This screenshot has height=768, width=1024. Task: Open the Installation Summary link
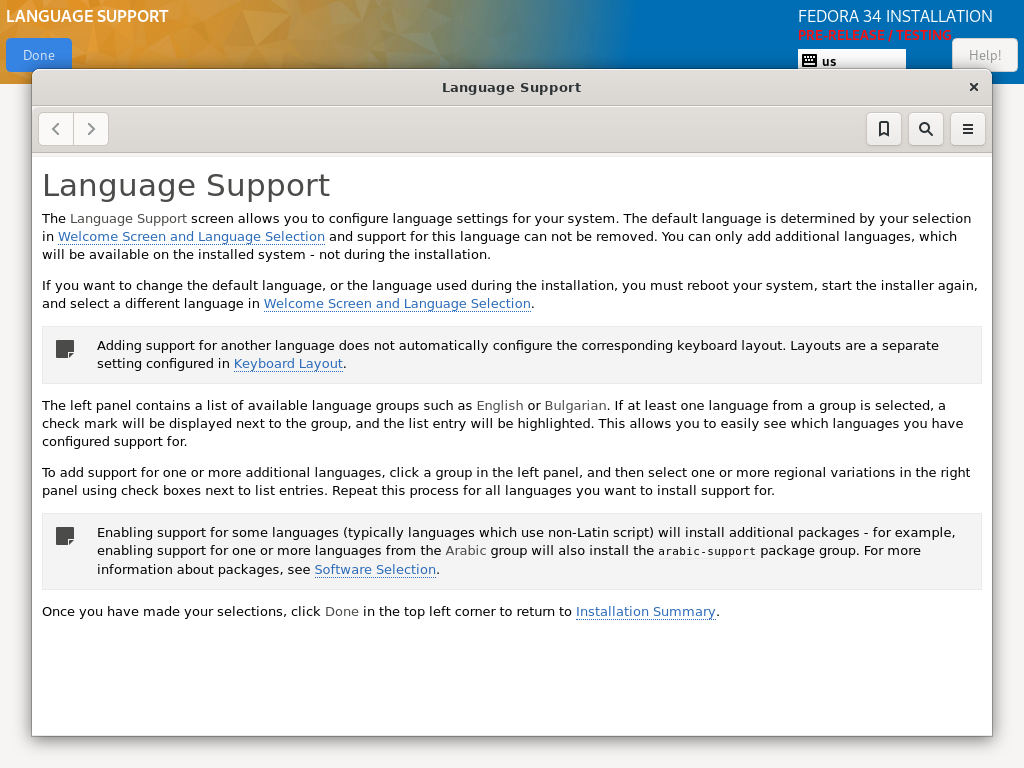[x=645, y=612]
